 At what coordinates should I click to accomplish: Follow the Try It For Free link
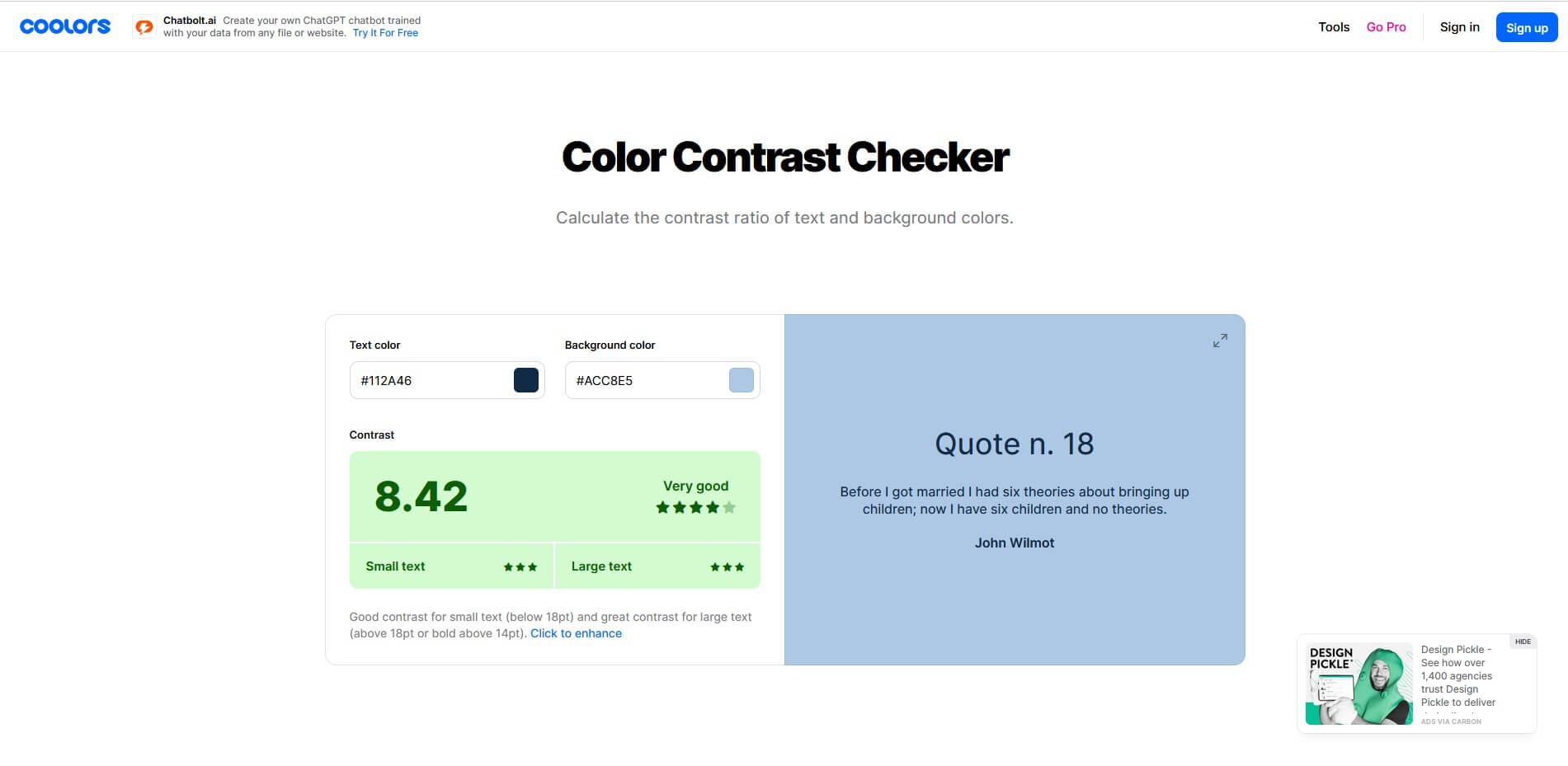point(385,33)
